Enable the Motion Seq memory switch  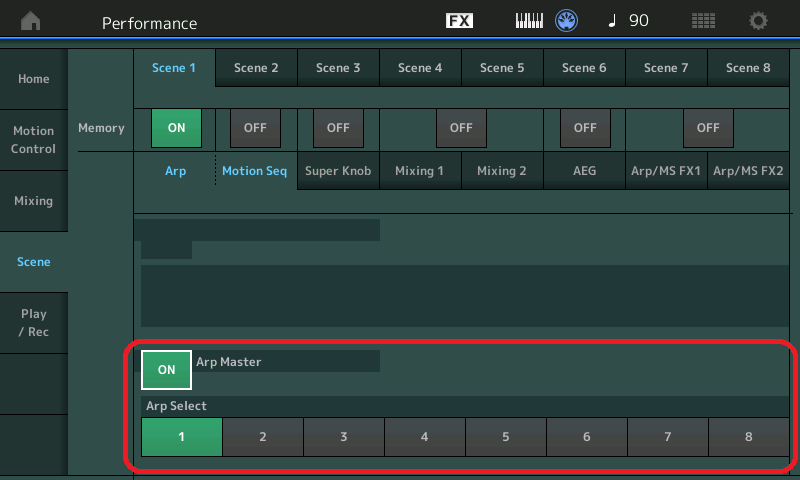[x=255, y=128]
